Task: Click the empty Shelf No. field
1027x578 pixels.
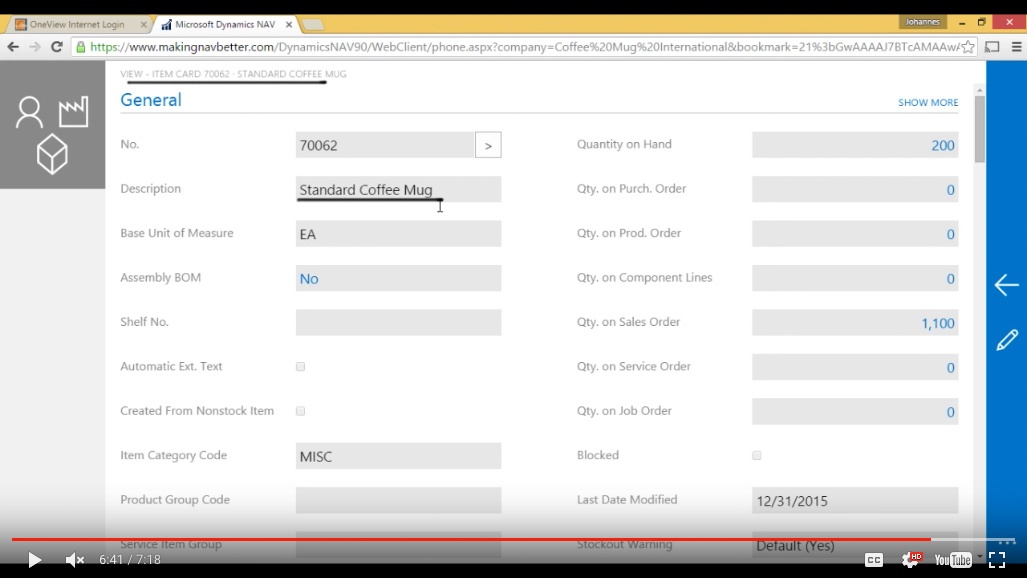Action: 398,322
